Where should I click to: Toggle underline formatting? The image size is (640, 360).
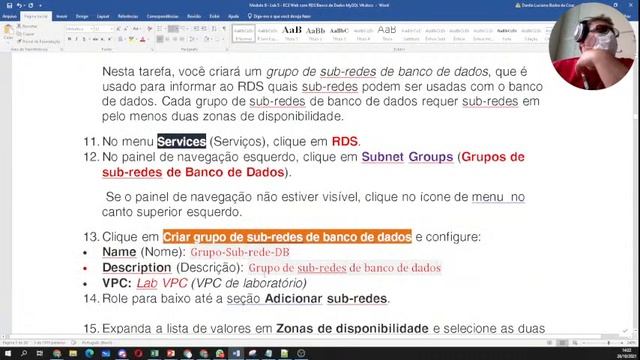(84, 39)
